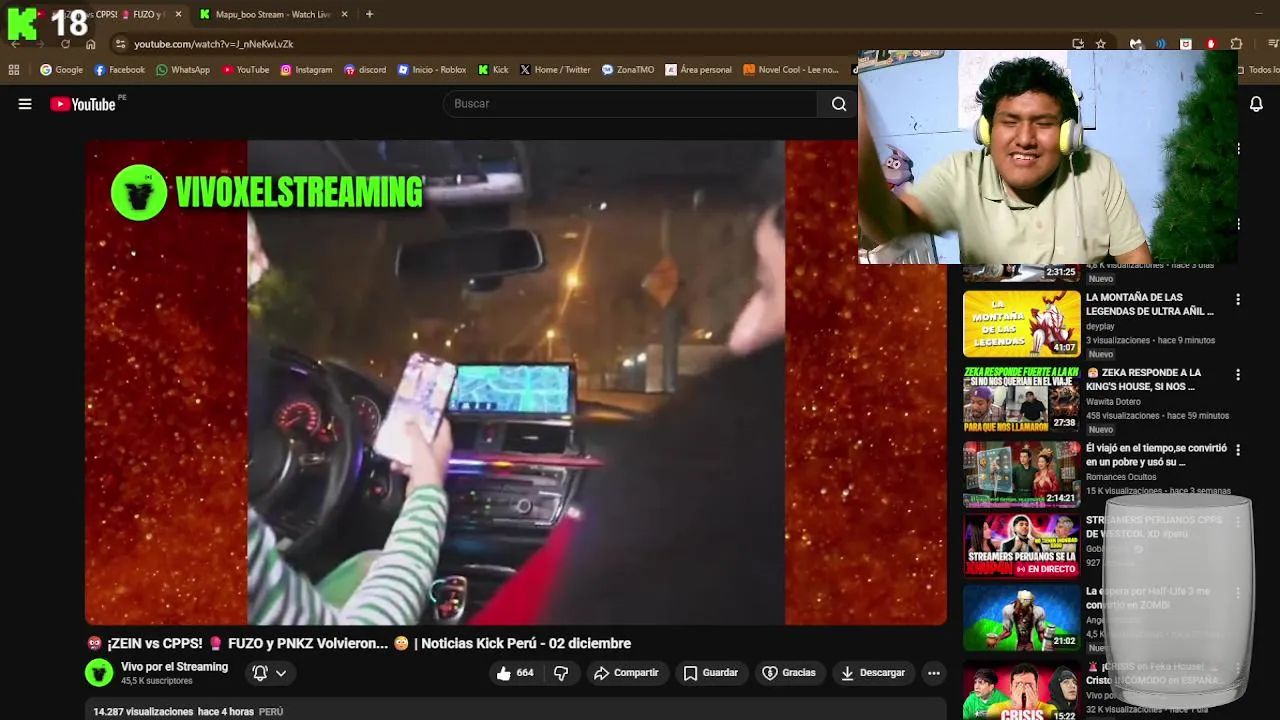Open ZEKA RESPONDE A LA KING'S HOUSE title
1280x720 pixels.
[1143, 380]
